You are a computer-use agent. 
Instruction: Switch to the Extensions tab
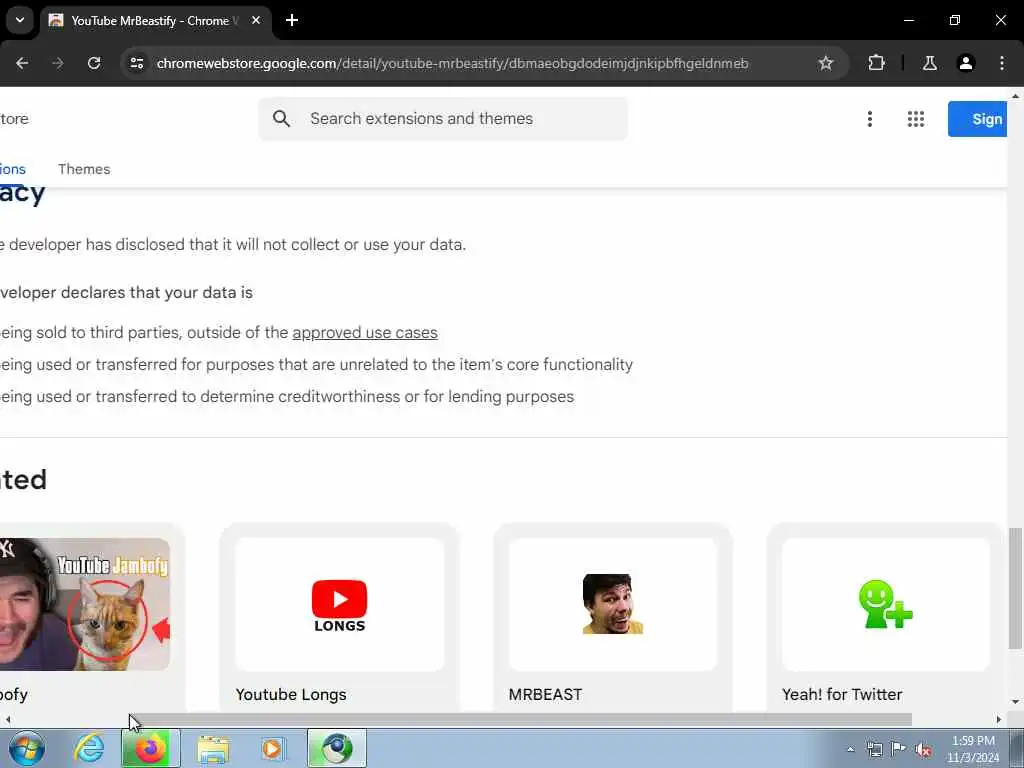pos(12,169)
